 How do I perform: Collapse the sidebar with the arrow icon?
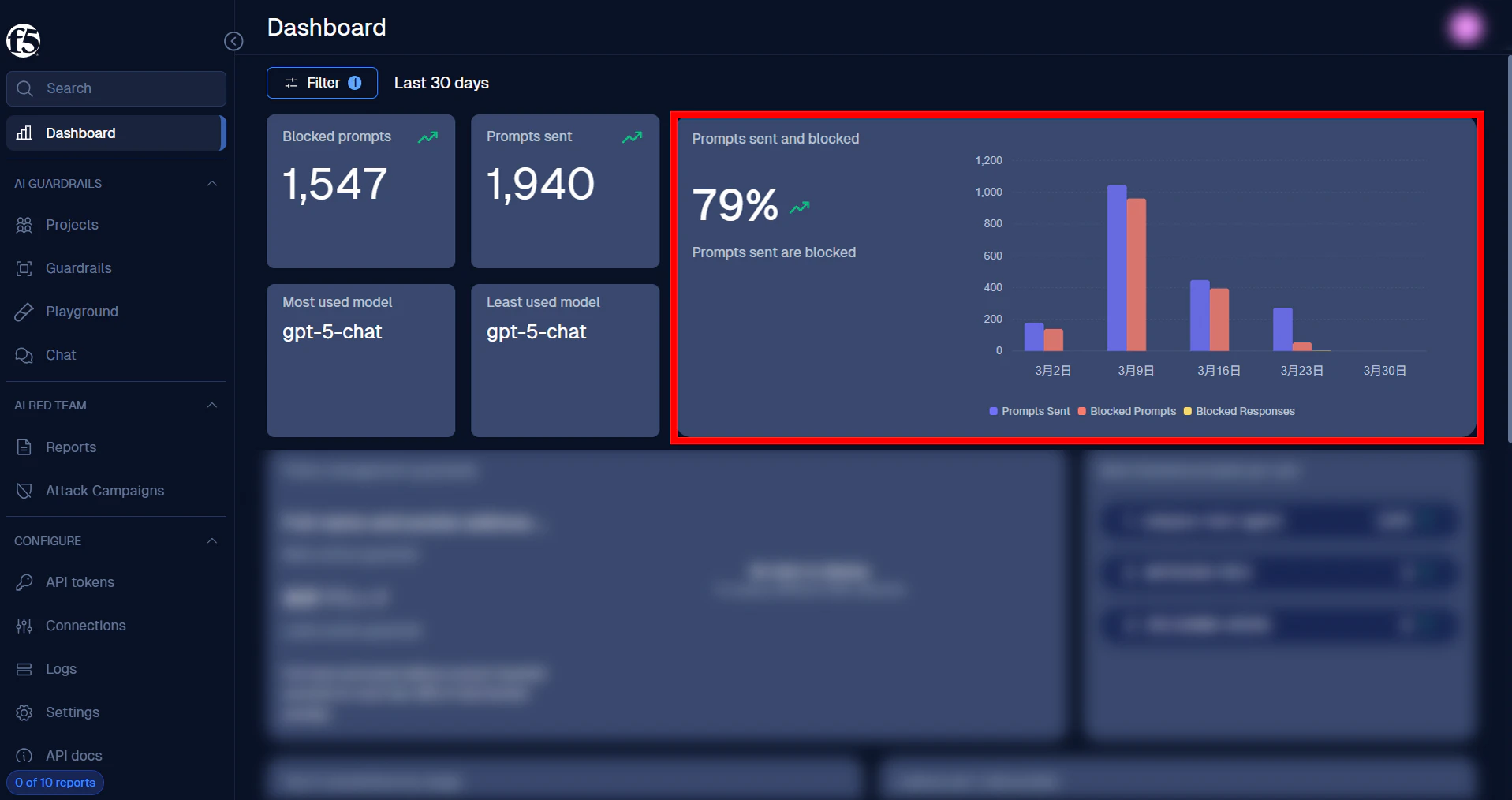[233, 41]
